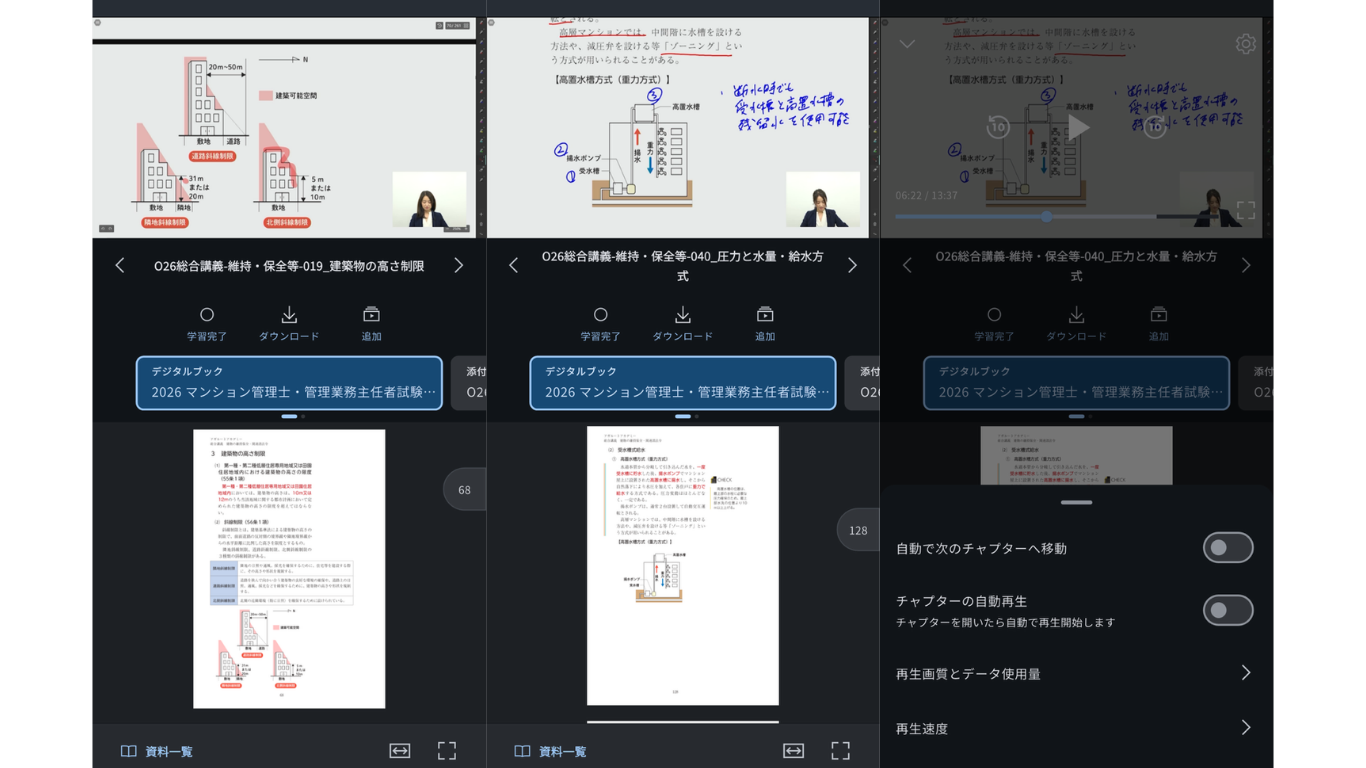Mark lesson 019 建築物の高さ制限 as 学習完了
The height and width of the screenshot is (768, 1366).
click(207, 324)
